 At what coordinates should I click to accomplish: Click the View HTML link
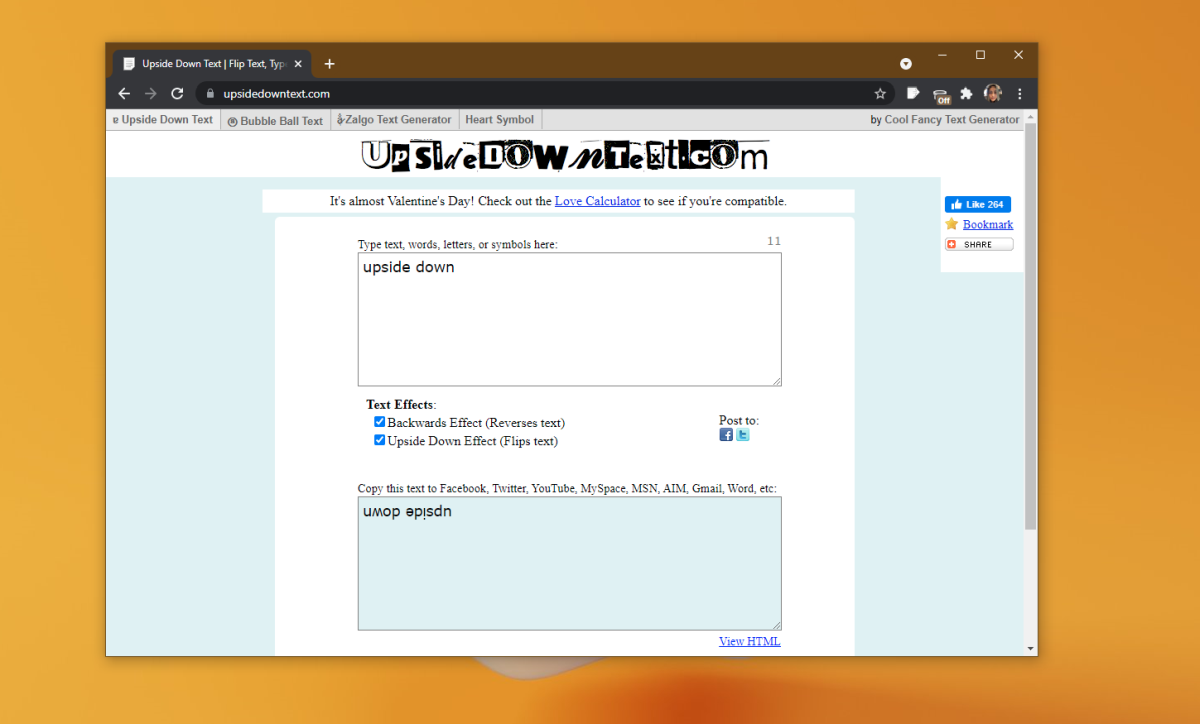749,641
